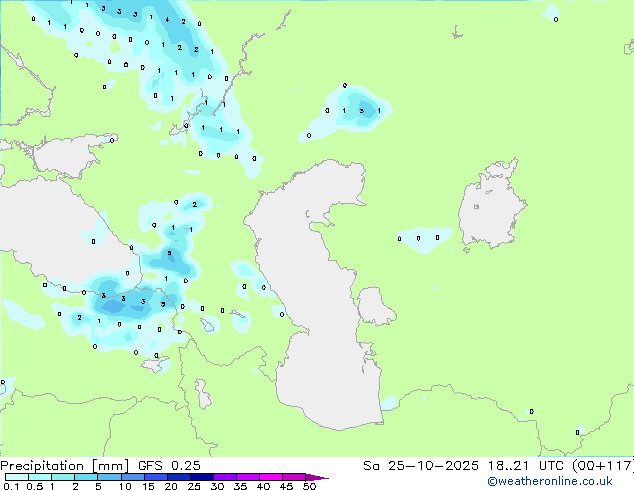Open the weatheronline.co.uk copyright link
This screenshot has width=634, height=490.
(x=550, y=481)
